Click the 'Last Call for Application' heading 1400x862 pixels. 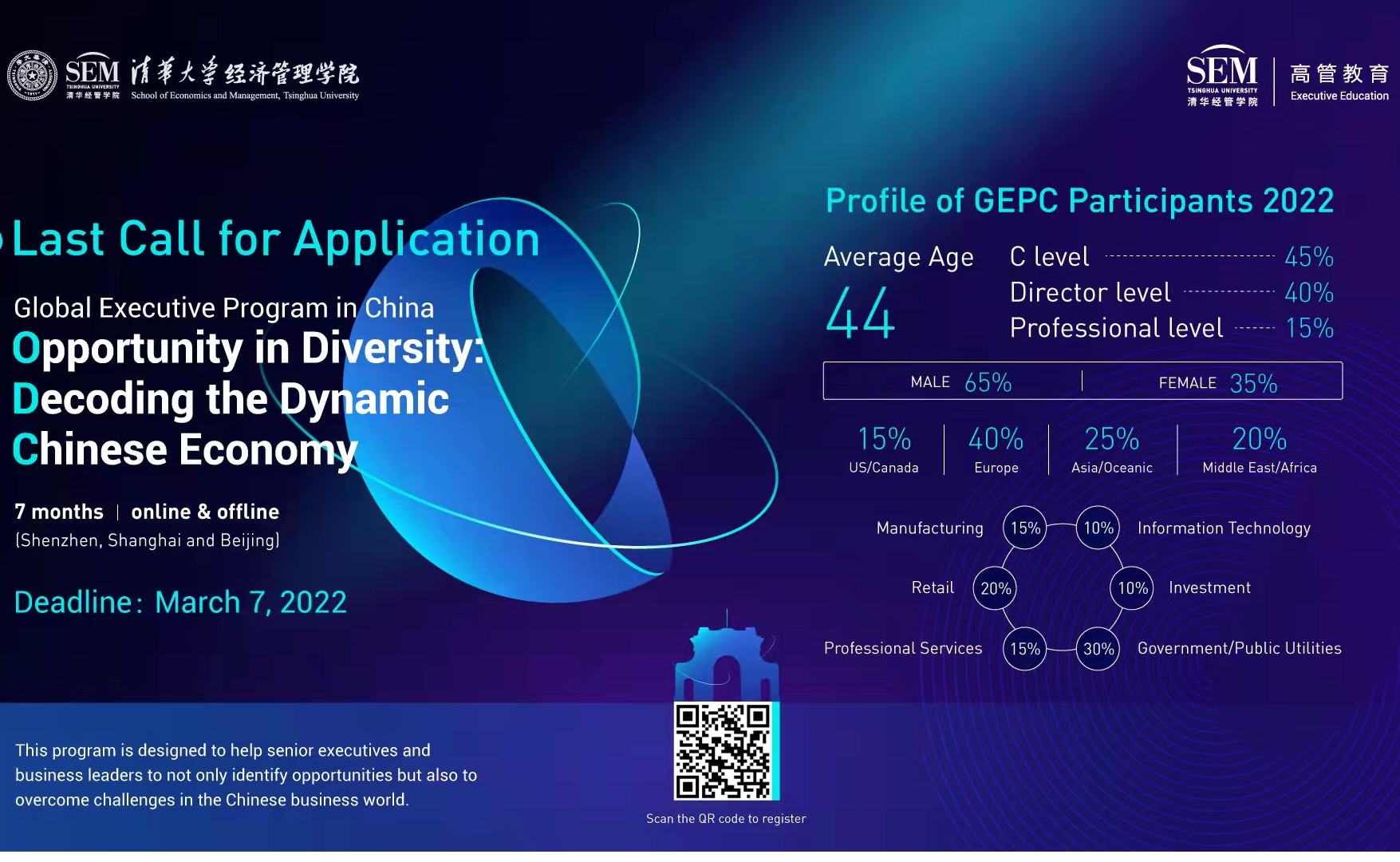[276, 239]
